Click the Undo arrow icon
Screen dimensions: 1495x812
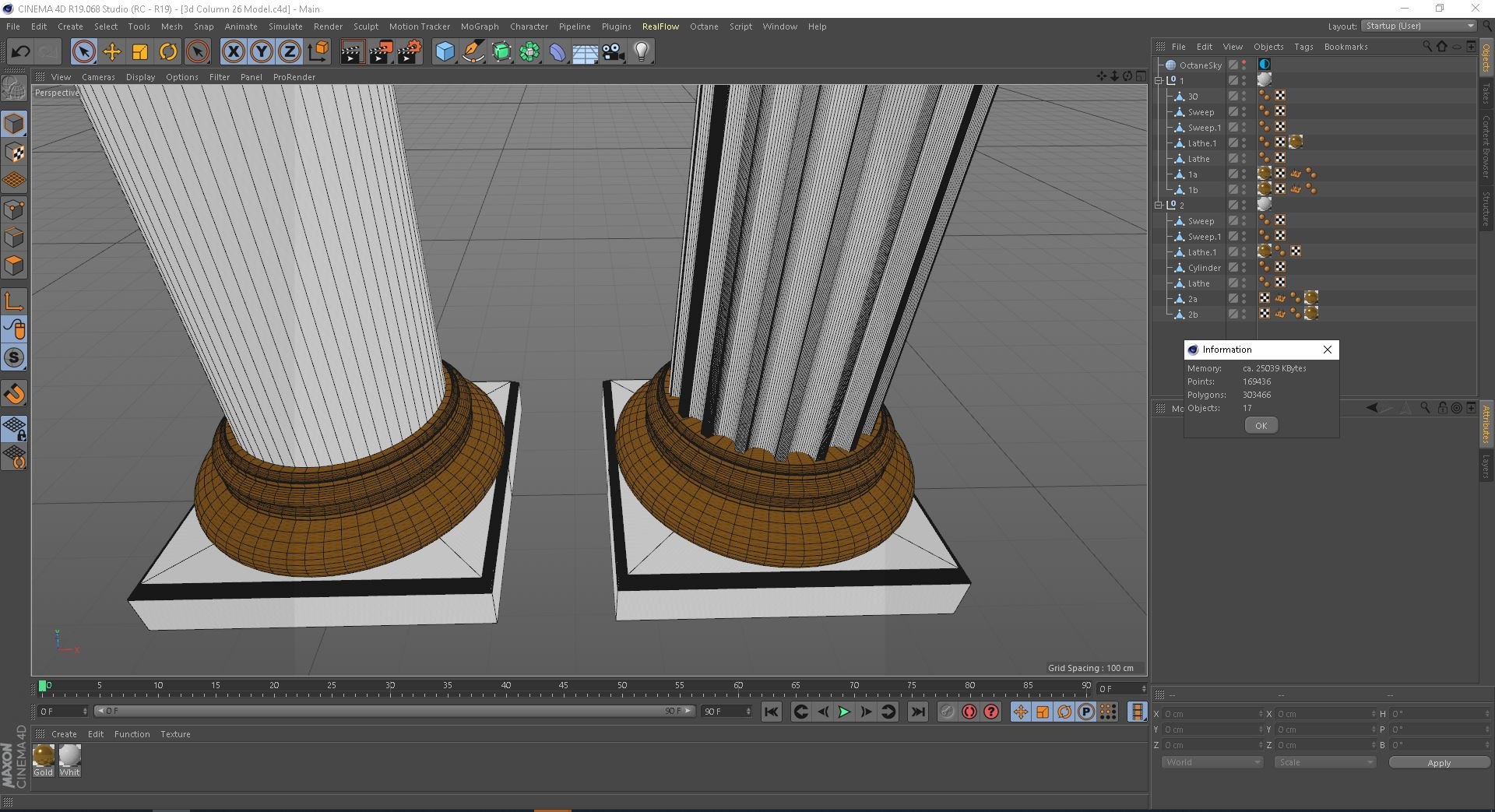tap(20, 52)
